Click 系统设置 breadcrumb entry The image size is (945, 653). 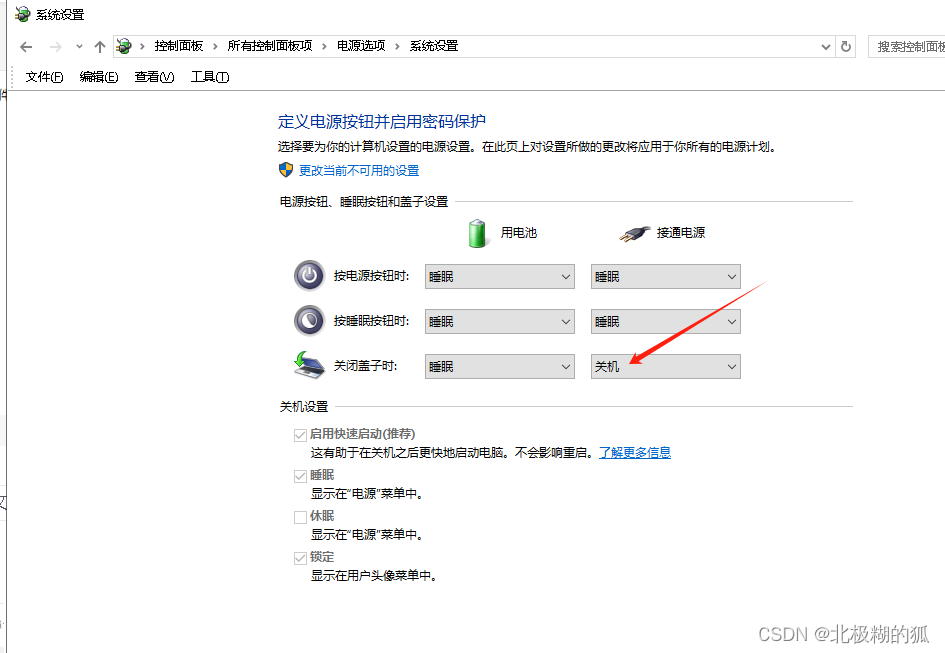pyautogui.click(x=434, y=46)
